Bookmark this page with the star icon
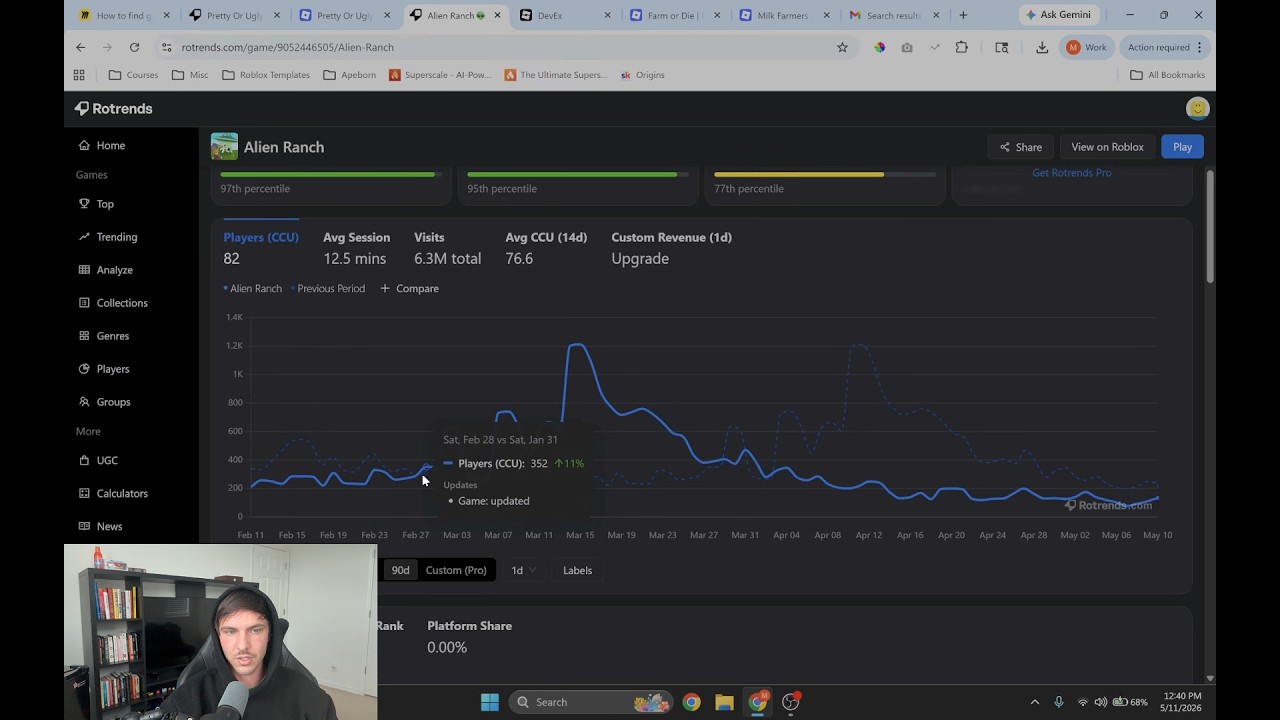Image resolution: width=1280 pixels, height=720 pixels. [x=842, y=47]
